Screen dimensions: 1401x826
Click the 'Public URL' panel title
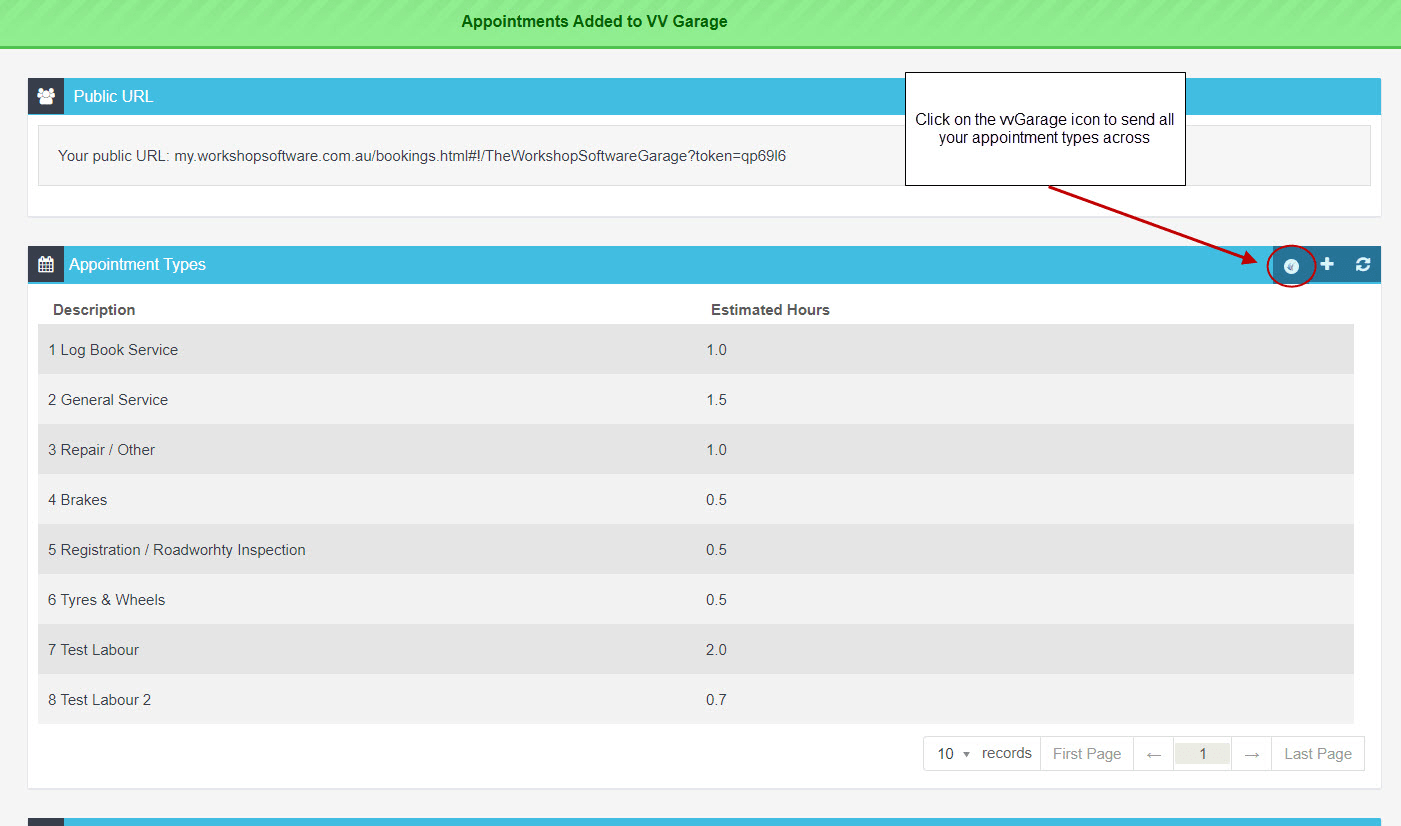[113, 97]
